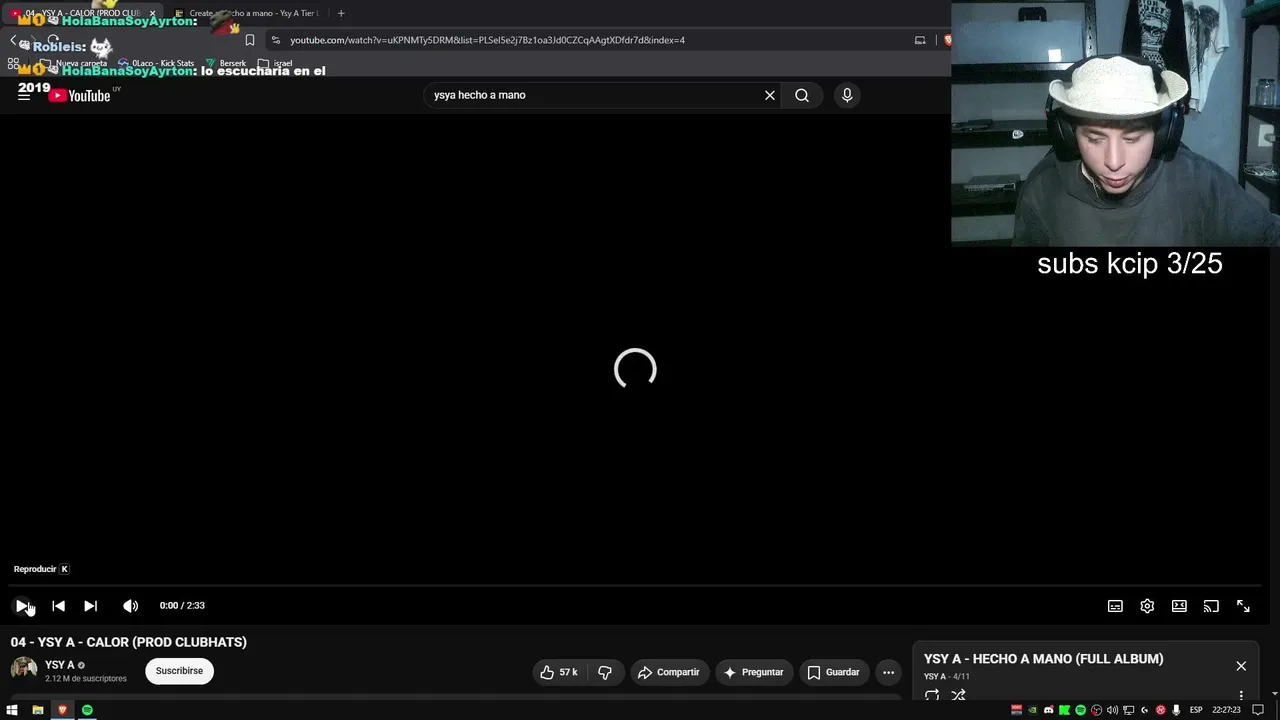Skip to next video in playlist
Screen dimensions: 1280x720
coord(90,606)
